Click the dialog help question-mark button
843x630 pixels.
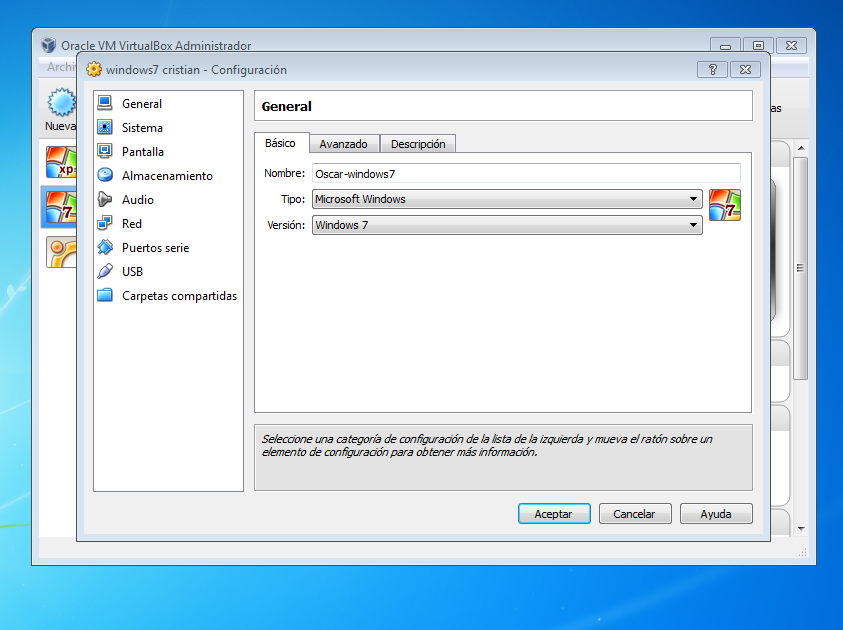[x=712, y=69]
